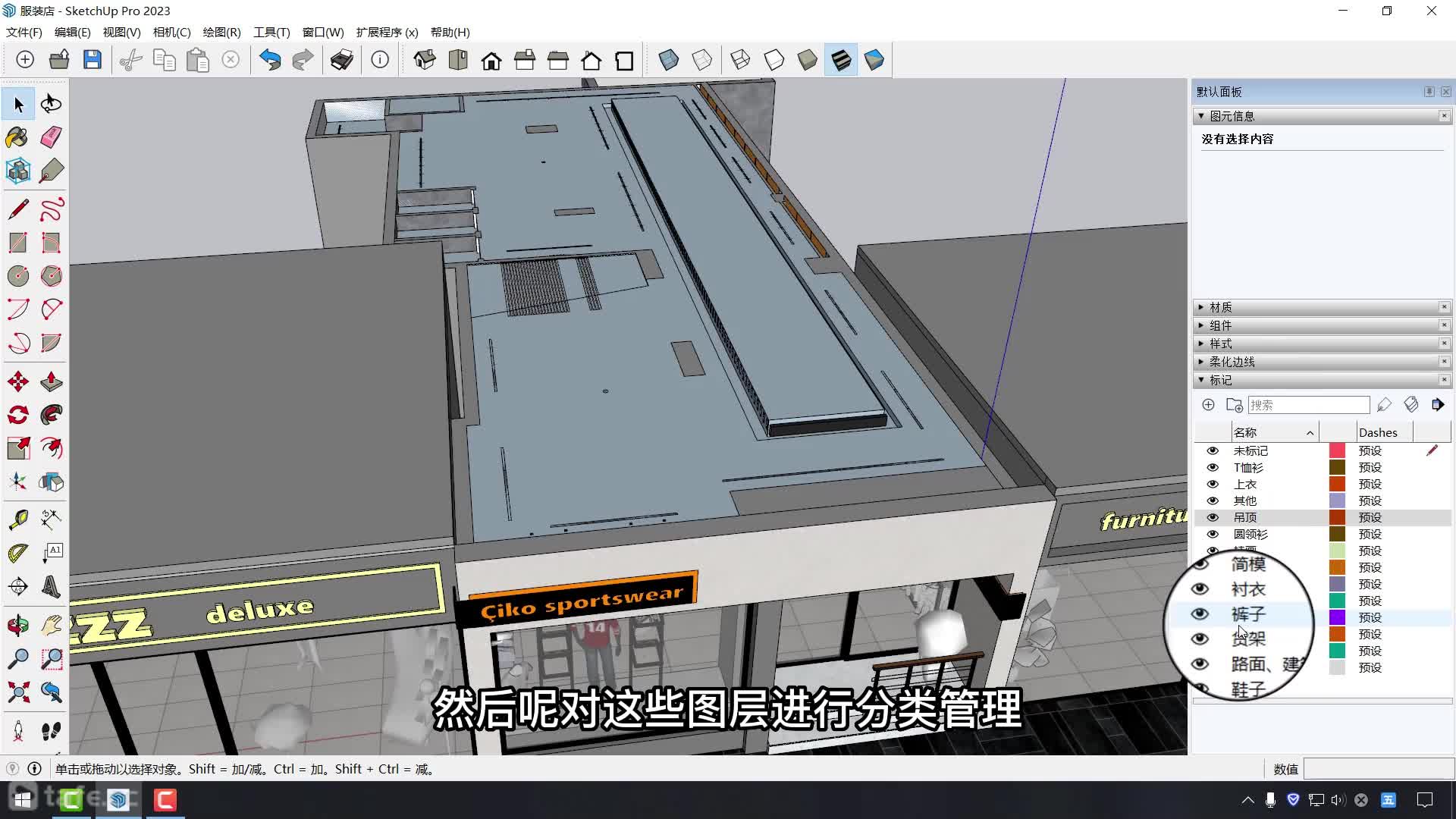Select the Tape Measure tool
Viewport: 1456px width, 819px height.
click(x=18, y=519)
